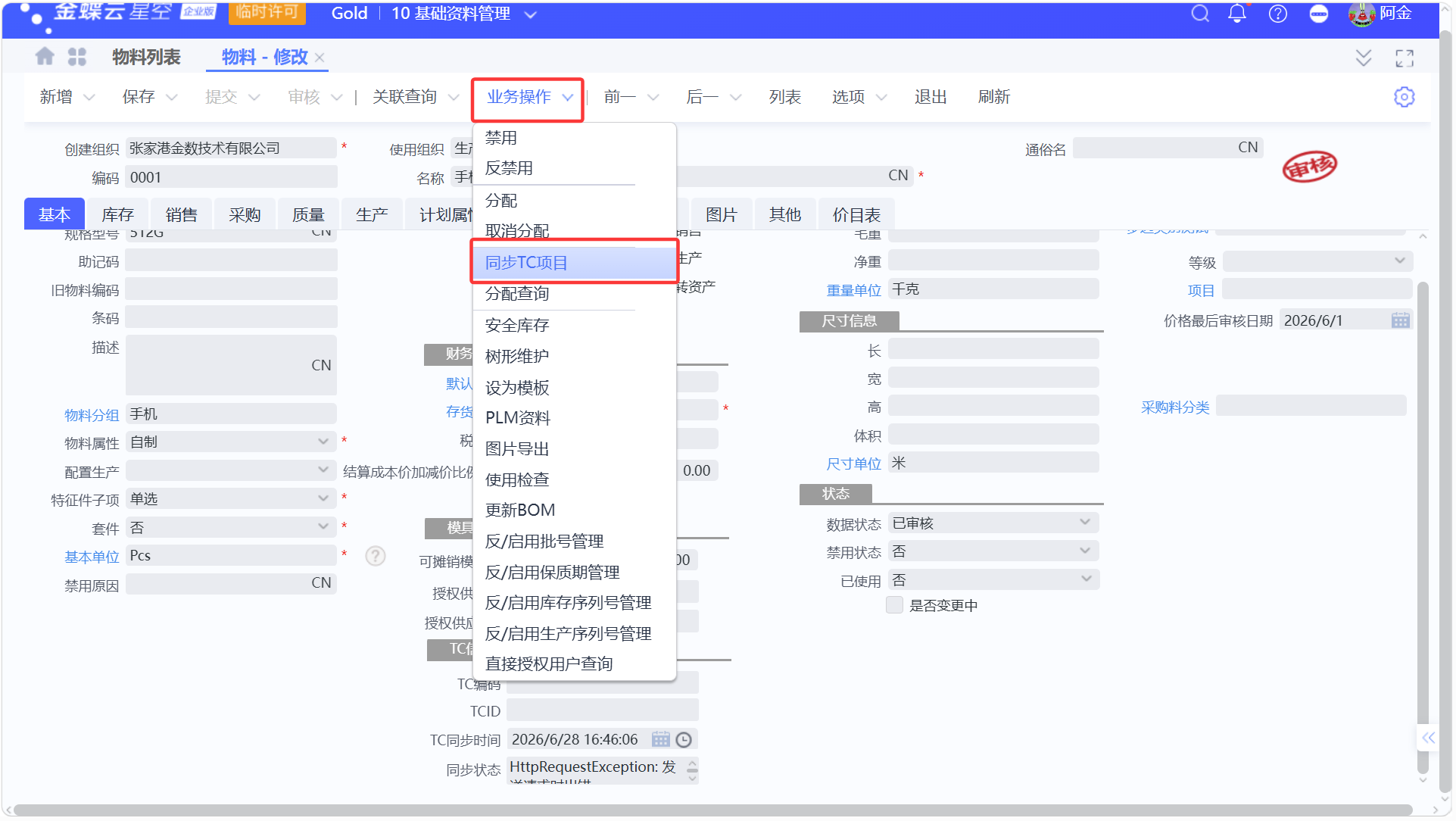Click the 退出 button
The width and height of the screenshot is (1456, 821).
931,98
